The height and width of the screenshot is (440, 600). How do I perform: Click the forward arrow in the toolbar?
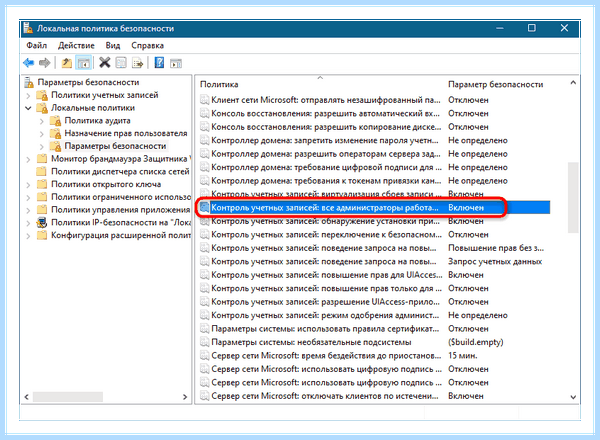coord(44,62)
